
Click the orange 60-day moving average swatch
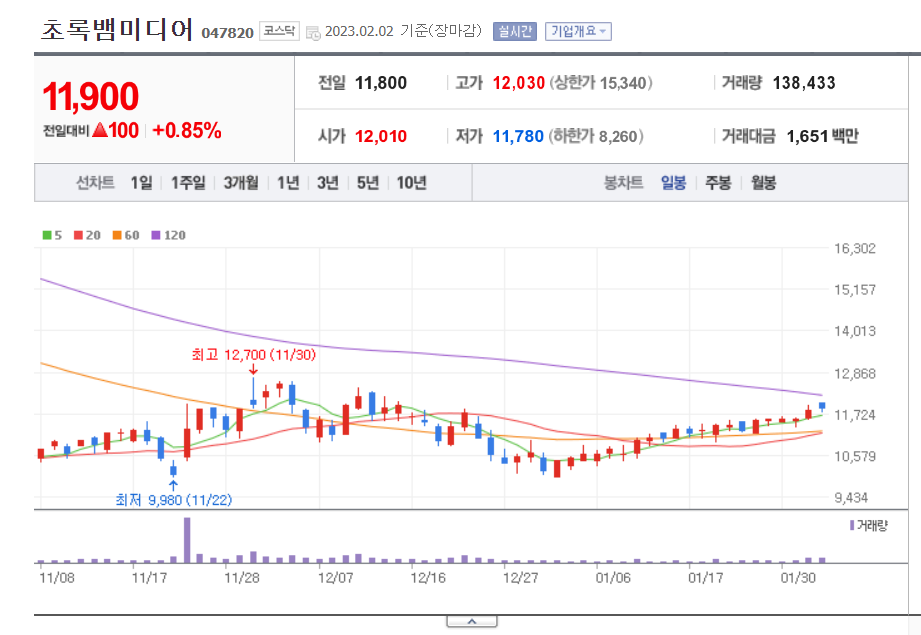pos(117,236)
